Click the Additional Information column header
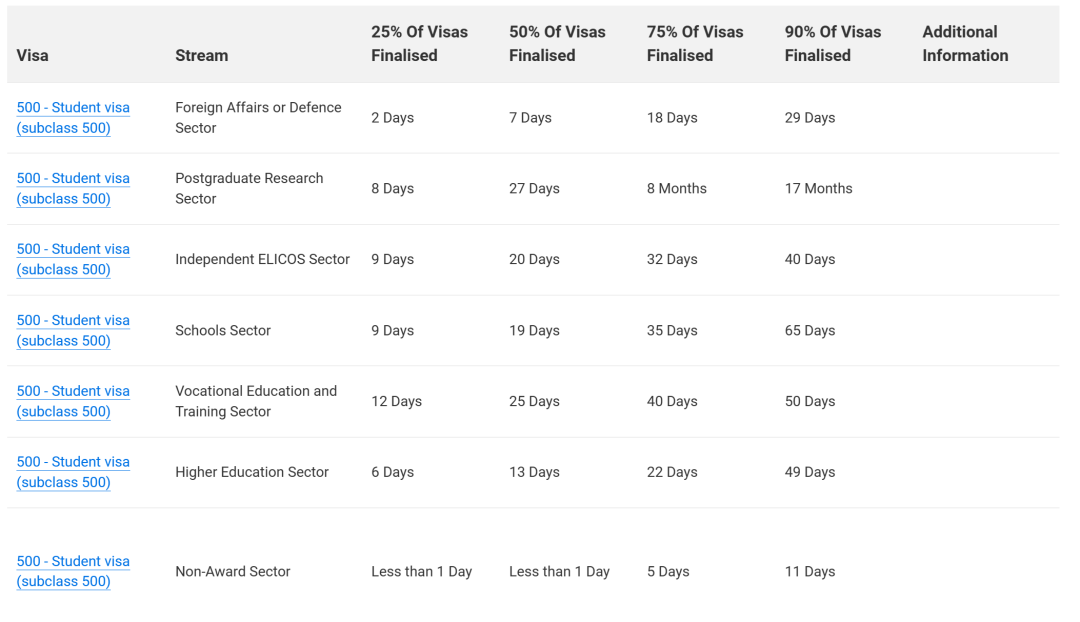 click(x=965, y=44)
